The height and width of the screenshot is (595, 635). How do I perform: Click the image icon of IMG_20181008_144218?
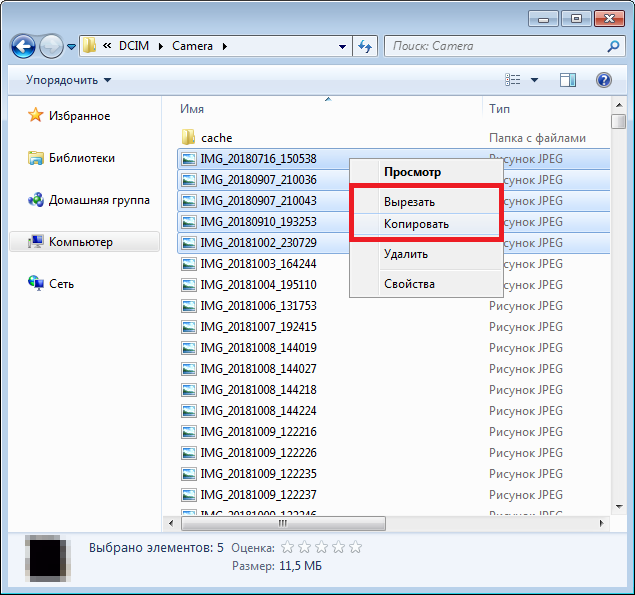(189, 390)
